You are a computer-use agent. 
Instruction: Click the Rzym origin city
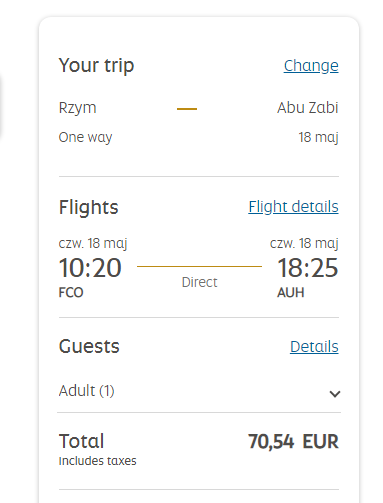[x=77, y=108]
